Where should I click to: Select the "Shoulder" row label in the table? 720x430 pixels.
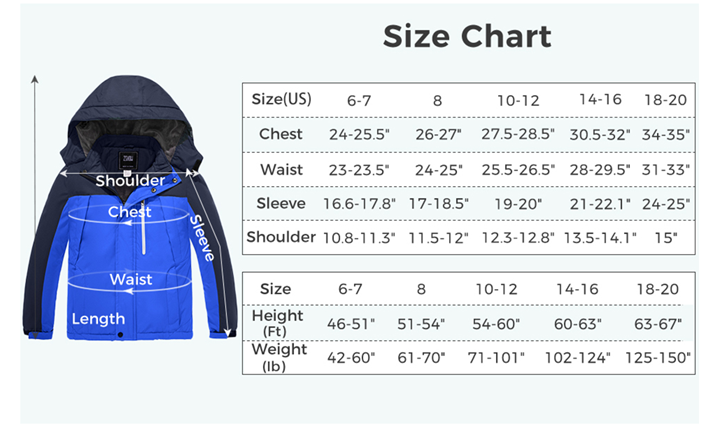pos(281,237)
